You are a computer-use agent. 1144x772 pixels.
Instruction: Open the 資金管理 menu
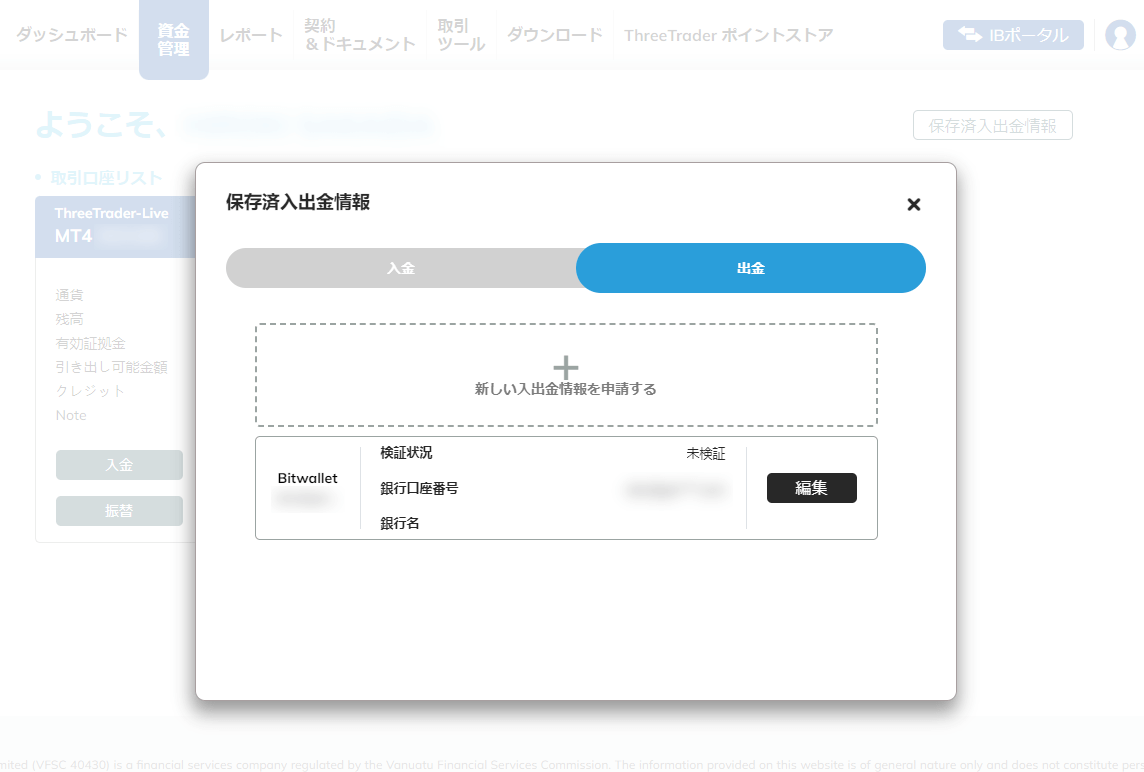(x=174, y=39)
